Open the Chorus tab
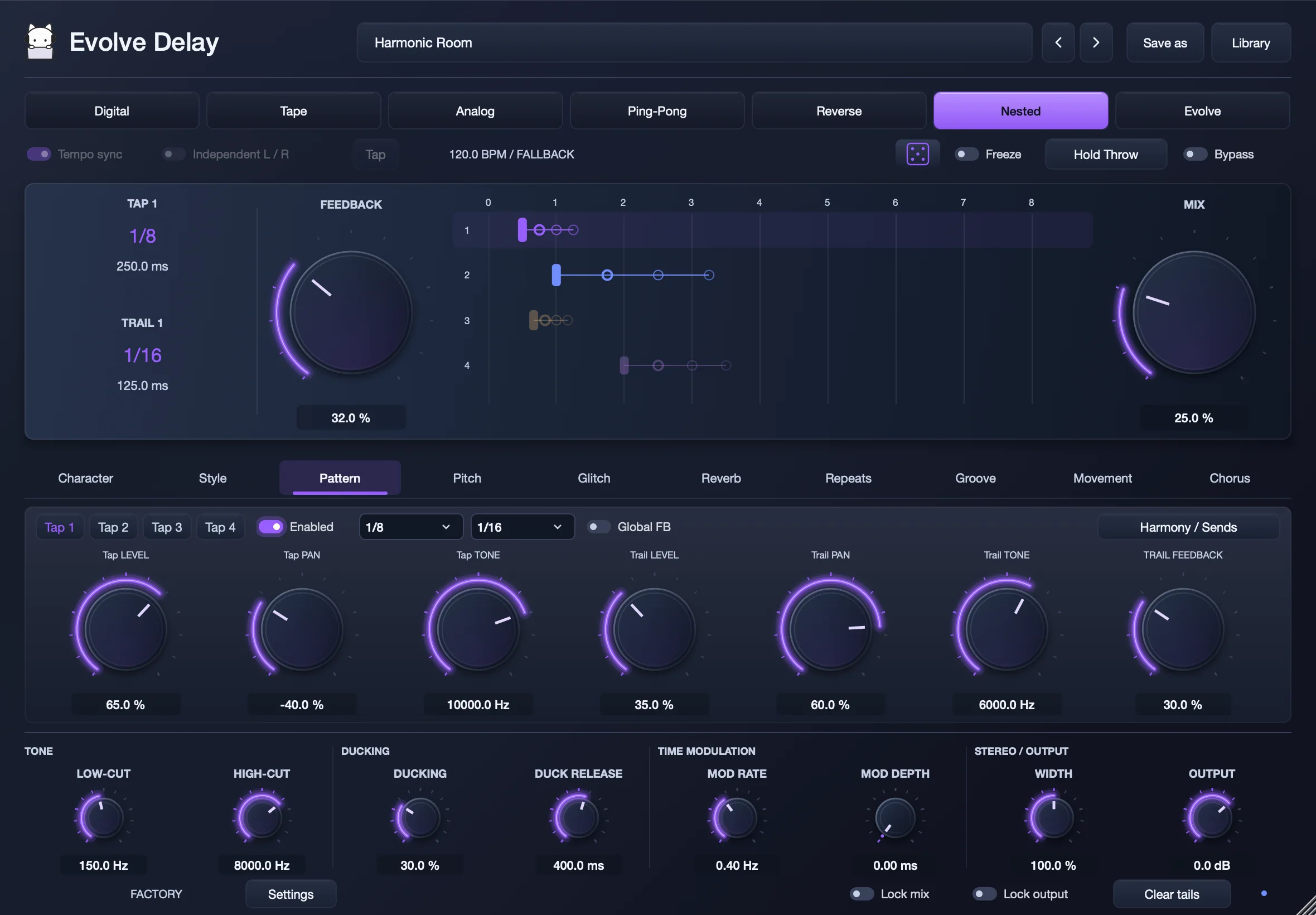Viewport: 1316px width, 915px height. (x=1230, y=478)
